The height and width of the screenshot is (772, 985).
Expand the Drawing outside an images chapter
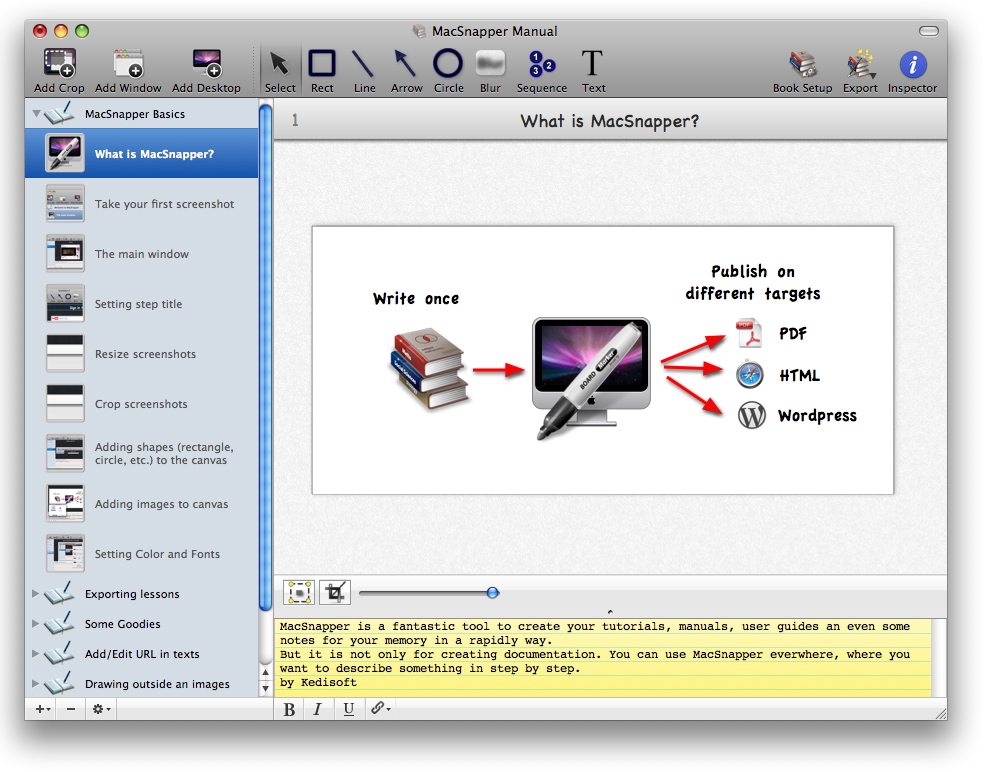pos(36,683)
